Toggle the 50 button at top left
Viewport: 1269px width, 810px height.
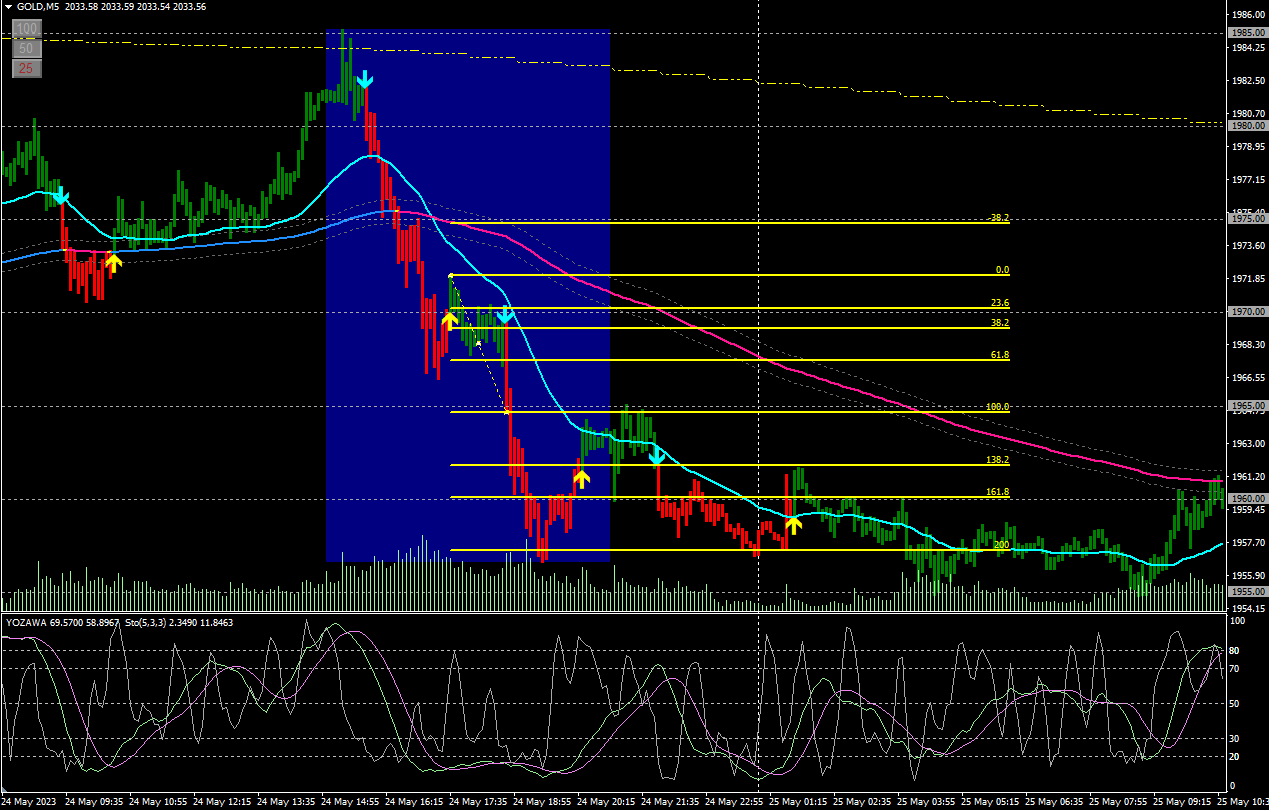pos(27,48)
